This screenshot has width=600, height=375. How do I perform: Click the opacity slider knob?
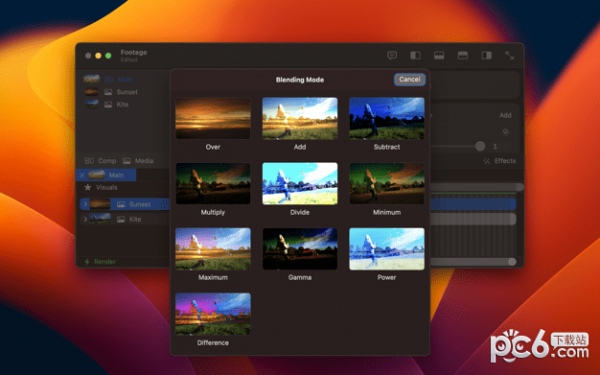(x=480, y=146)
